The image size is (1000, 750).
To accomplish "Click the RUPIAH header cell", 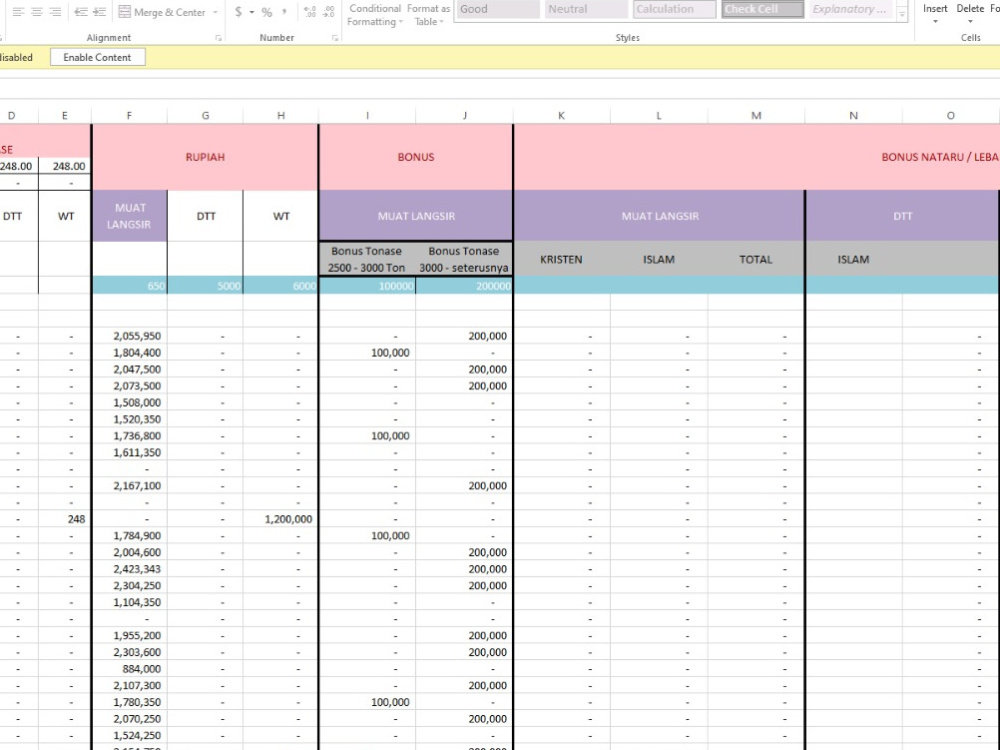I will (x=205, y=157).
